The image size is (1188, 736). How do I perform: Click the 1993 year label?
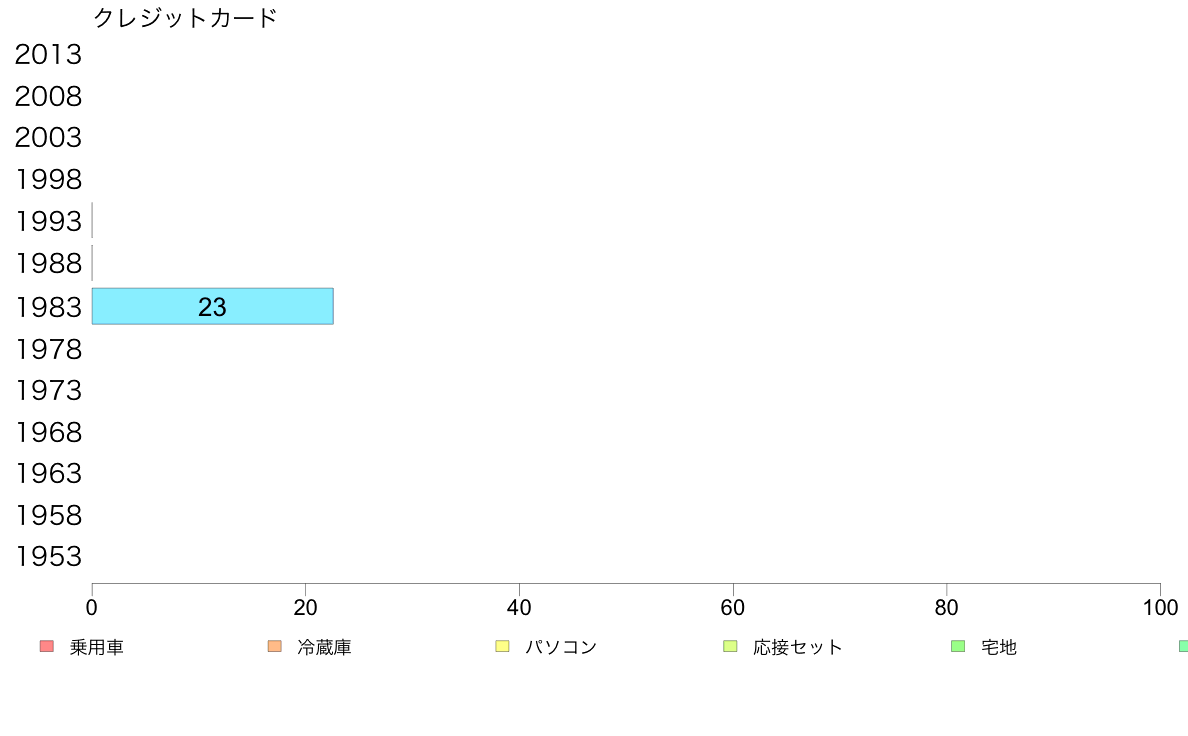[x=48, y=221]
